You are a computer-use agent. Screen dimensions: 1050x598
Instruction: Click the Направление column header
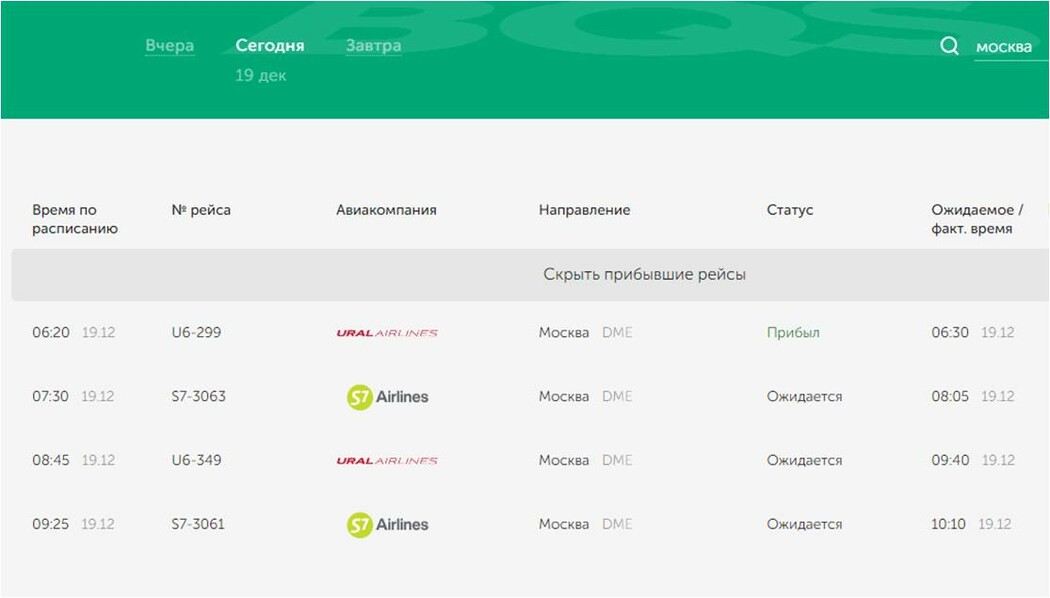tap(584, 210)
